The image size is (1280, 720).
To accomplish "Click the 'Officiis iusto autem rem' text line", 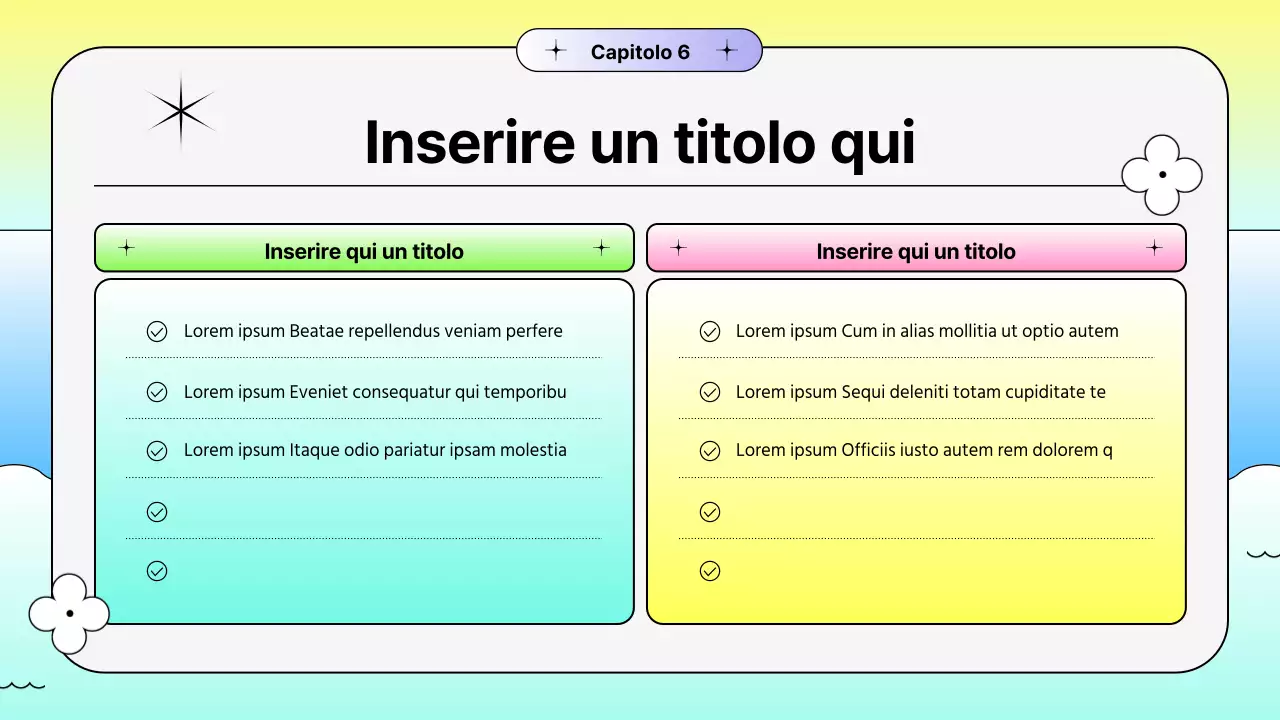I will [x=924, y=450].
